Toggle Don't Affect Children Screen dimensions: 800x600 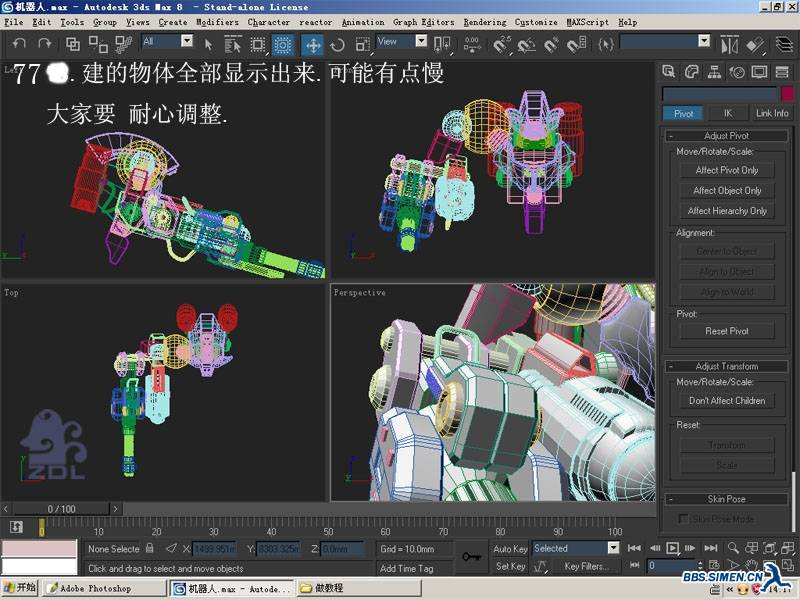[727, 401]
